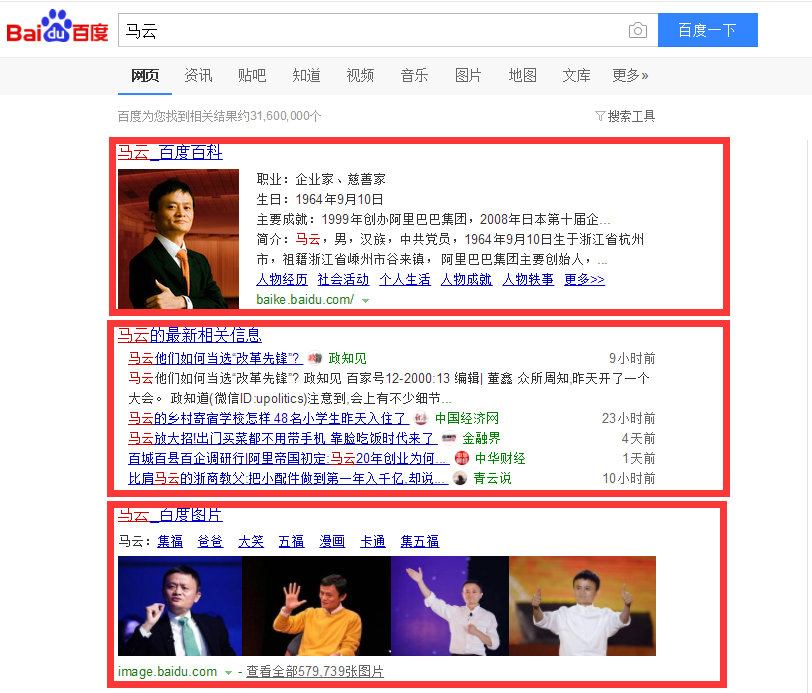Open the 大笑 image tag

[251, 542]
